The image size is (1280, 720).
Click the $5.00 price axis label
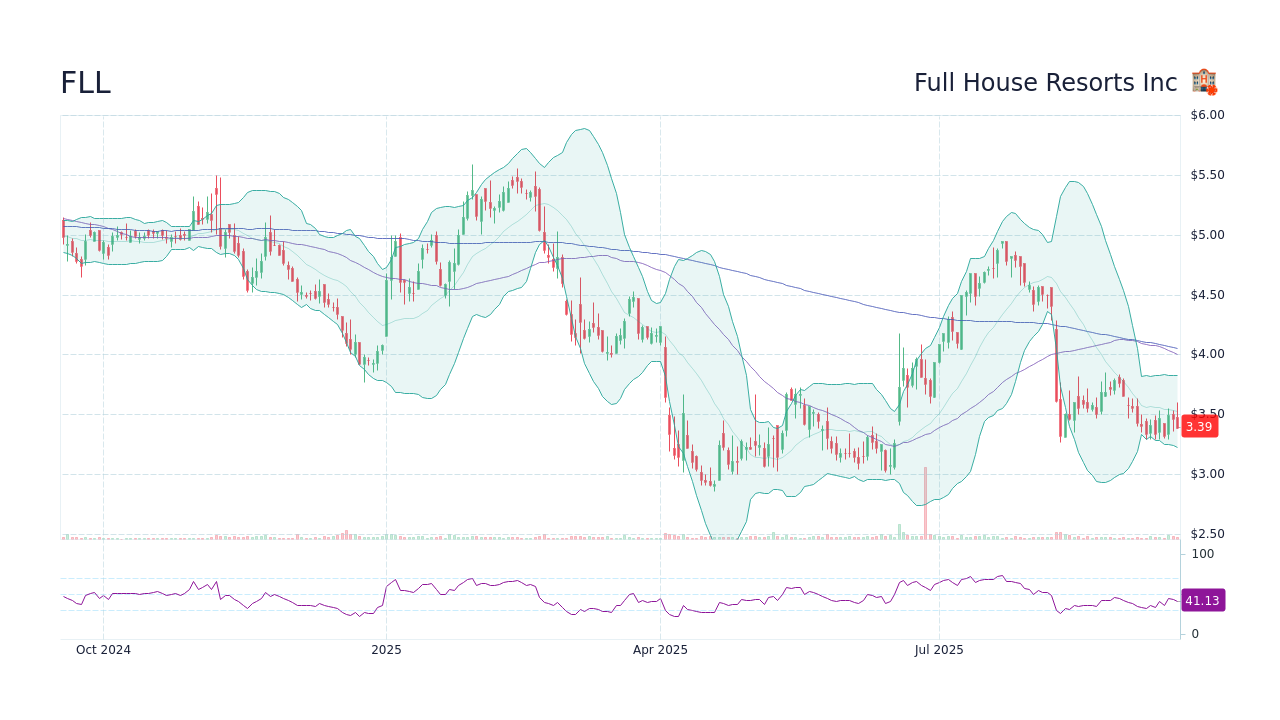tap(1207, 235)
